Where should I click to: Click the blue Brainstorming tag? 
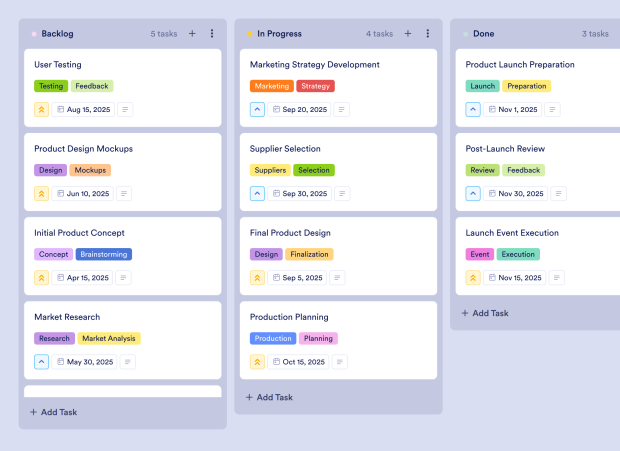click(104, 254)
